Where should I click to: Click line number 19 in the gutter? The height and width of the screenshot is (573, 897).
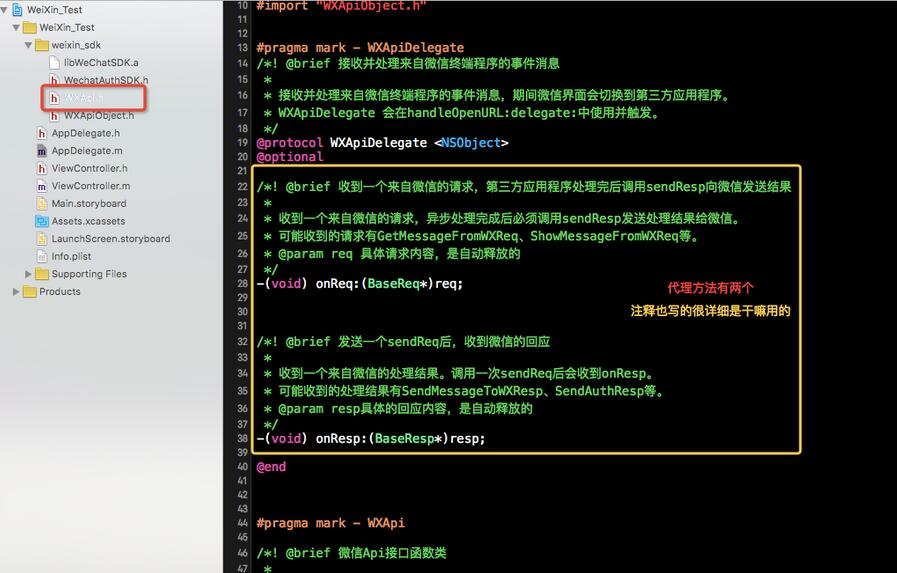(242, 143)
